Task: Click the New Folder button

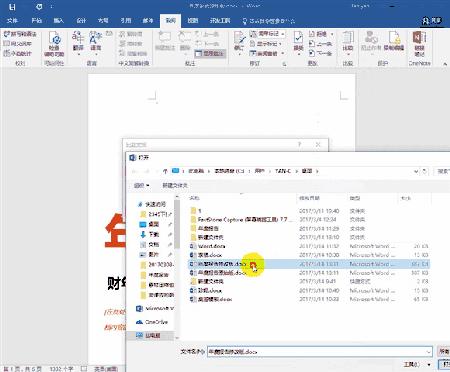Action: [175, 185]
